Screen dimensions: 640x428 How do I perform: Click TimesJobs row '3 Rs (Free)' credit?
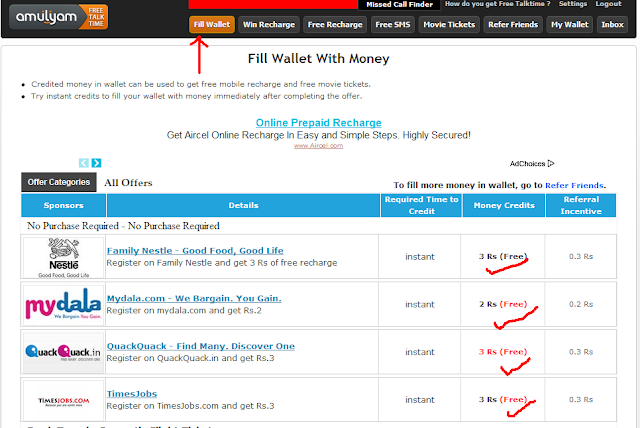click(x=503, y=399)
